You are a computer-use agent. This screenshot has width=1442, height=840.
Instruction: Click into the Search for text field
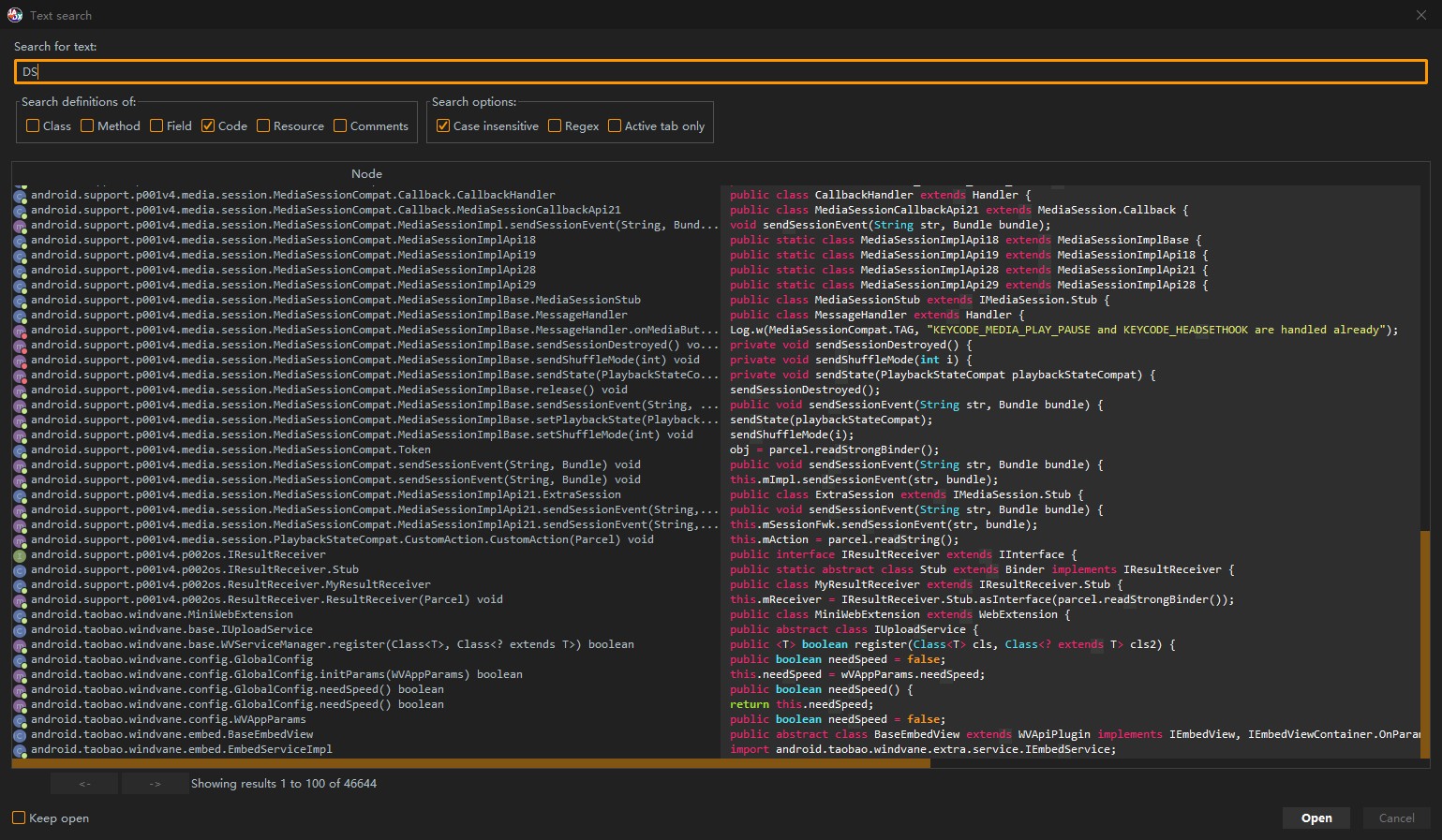[x=721, y=71]
